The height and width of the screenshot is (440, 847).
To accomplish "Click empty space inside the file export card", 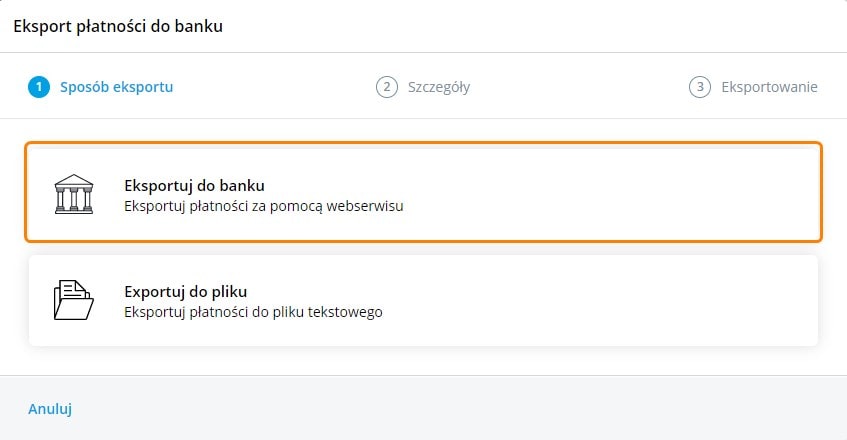I will click(x=620, y=300).
